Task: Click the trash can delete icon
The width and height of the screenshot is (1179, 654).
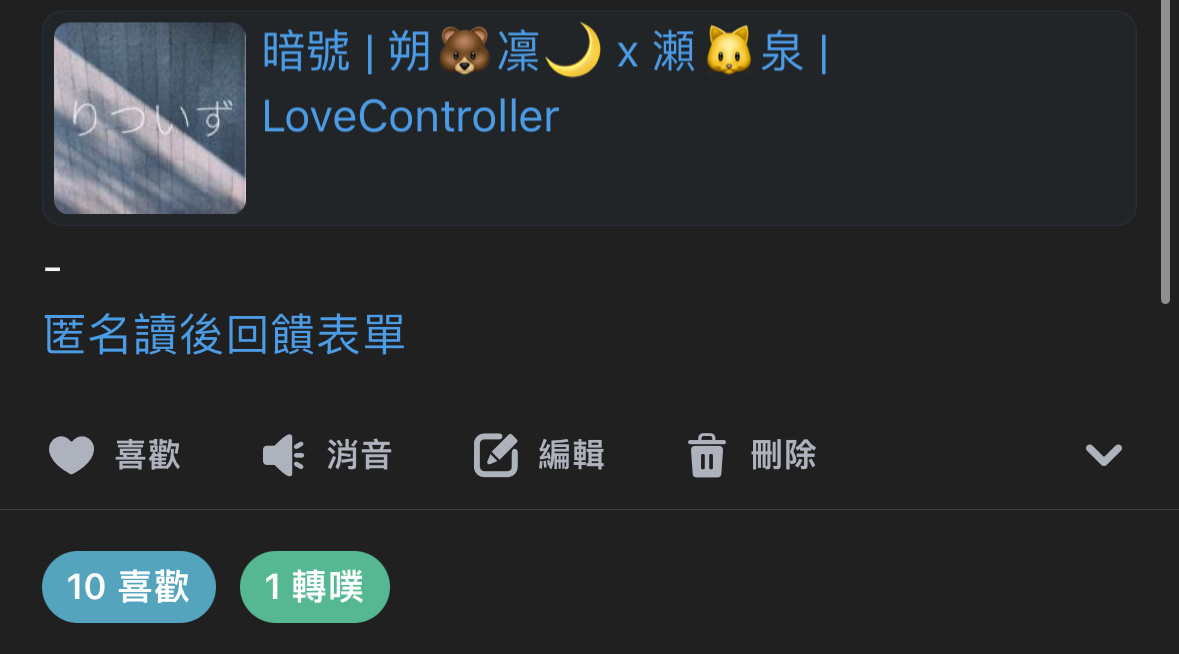Action: coord(707,455)
